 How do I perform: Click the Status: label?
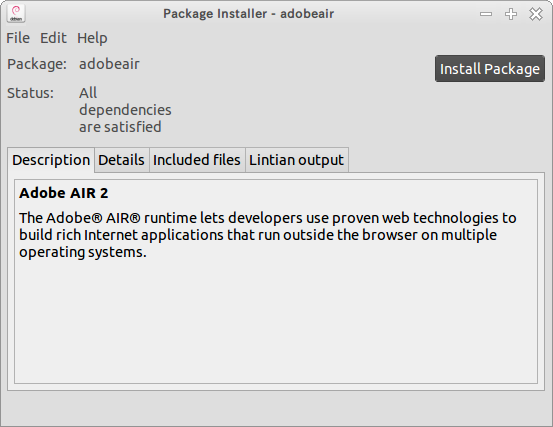30,93
